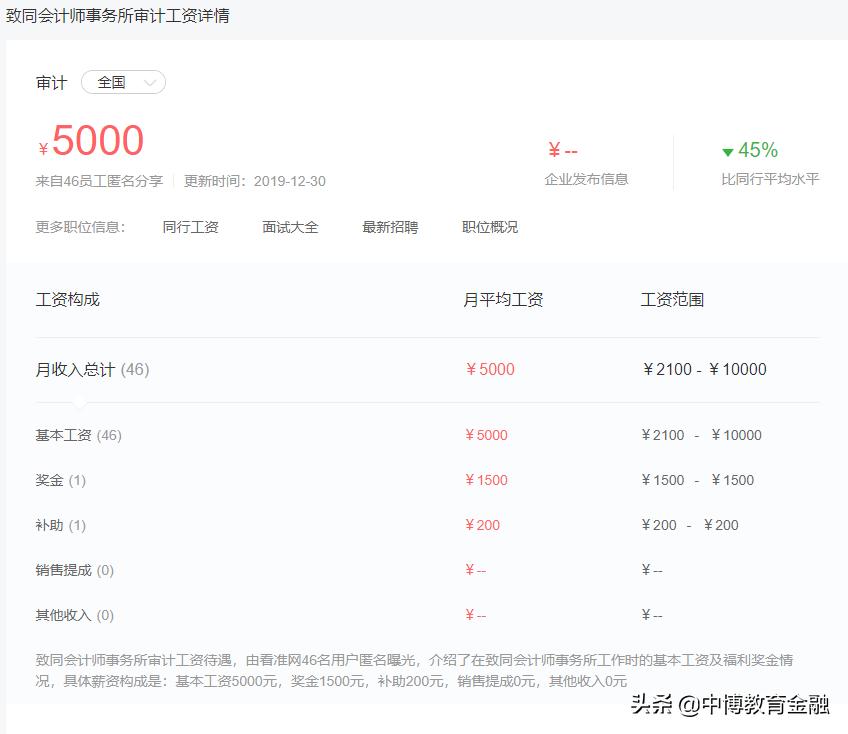This screenshot has width=848, height=734.
Task: Open the 面试大全 link
Action: pyautogui.click(x=289, y=227)
